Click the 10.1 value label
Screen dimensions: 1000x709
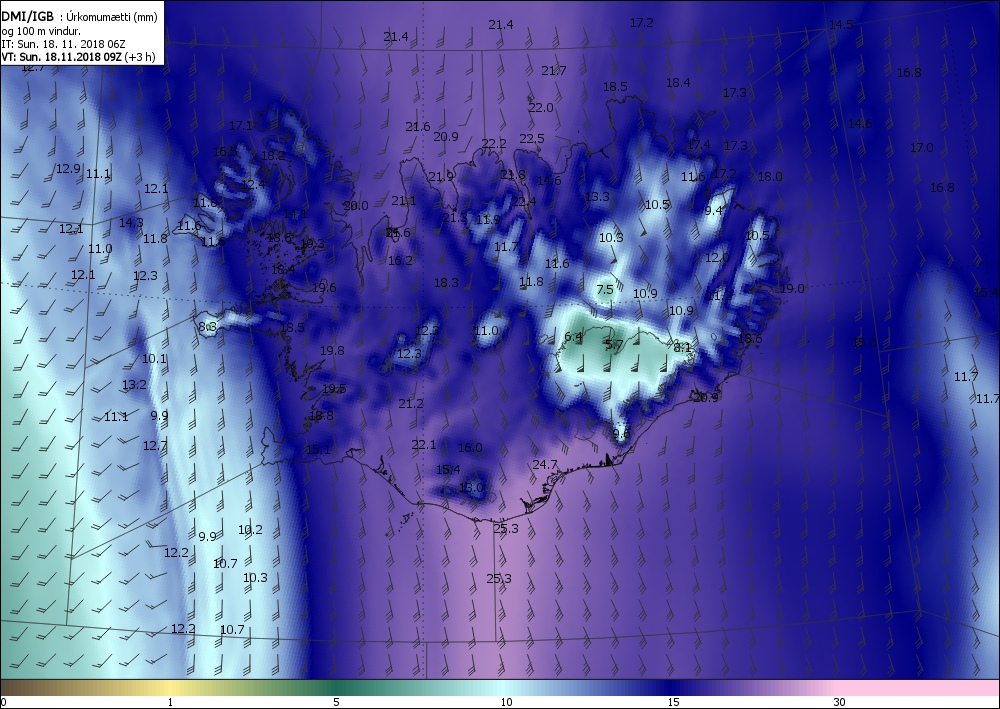(x=154, y=358)
